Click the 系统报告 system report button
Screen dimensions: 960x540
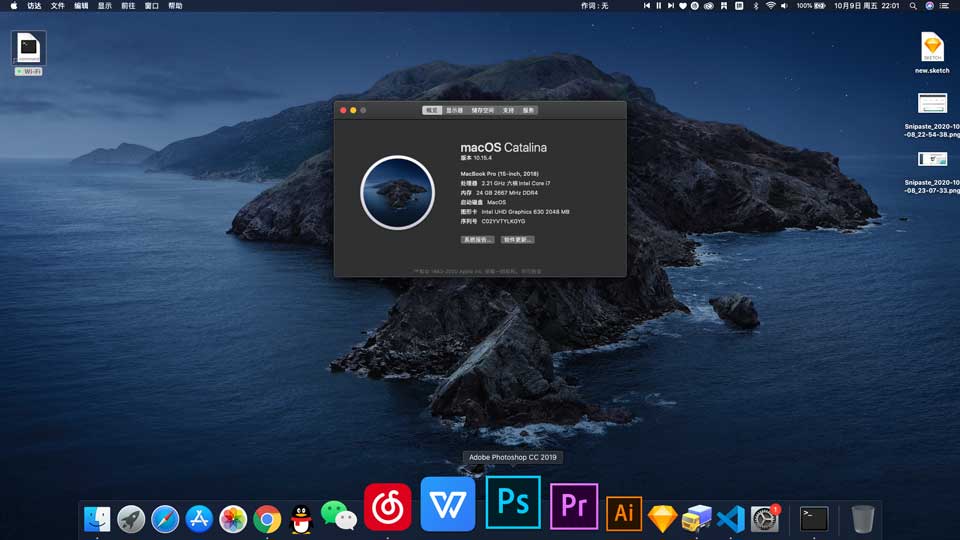478,239
